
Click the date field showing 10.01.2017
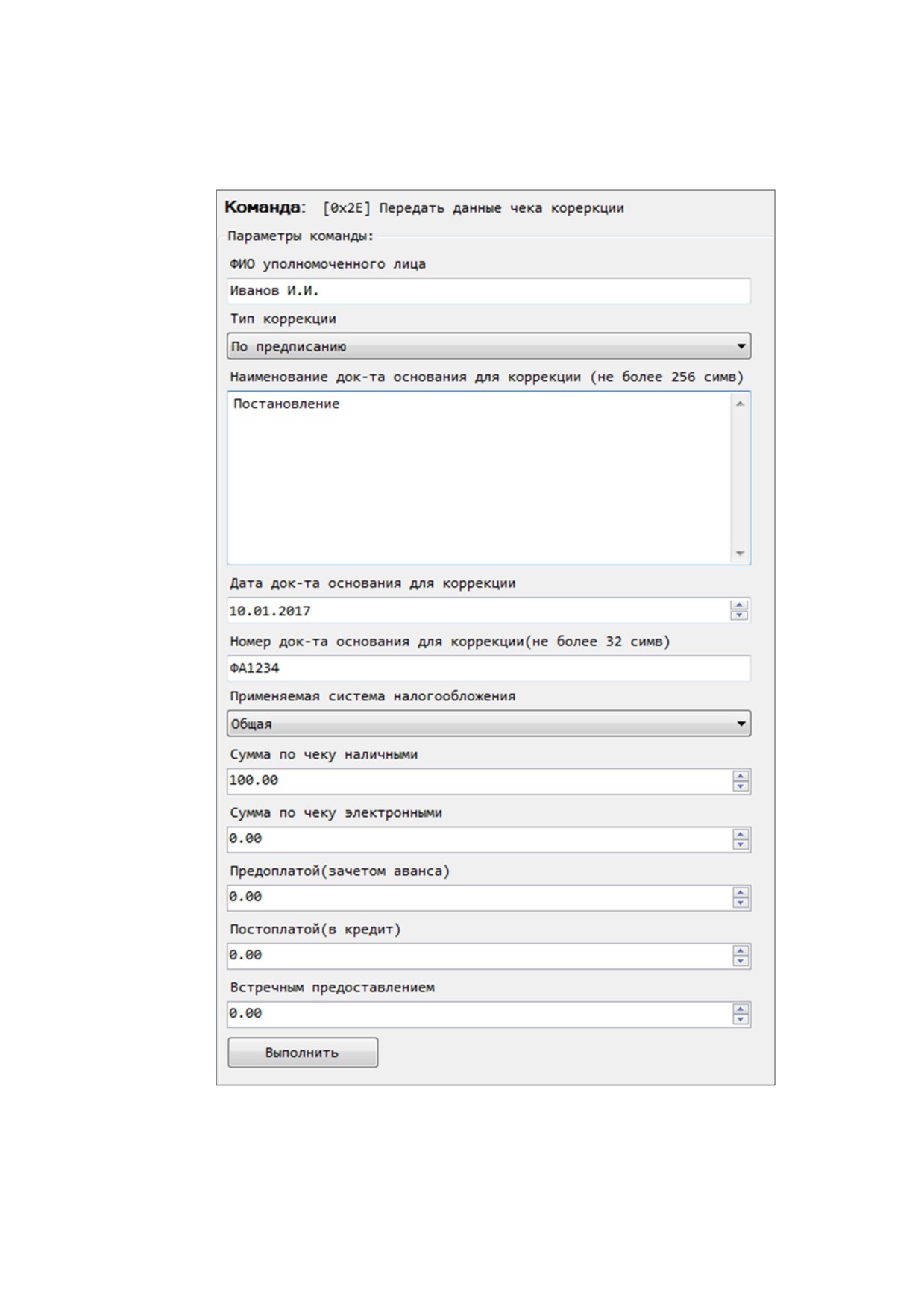pyautogui.click(x=477, y=610)
